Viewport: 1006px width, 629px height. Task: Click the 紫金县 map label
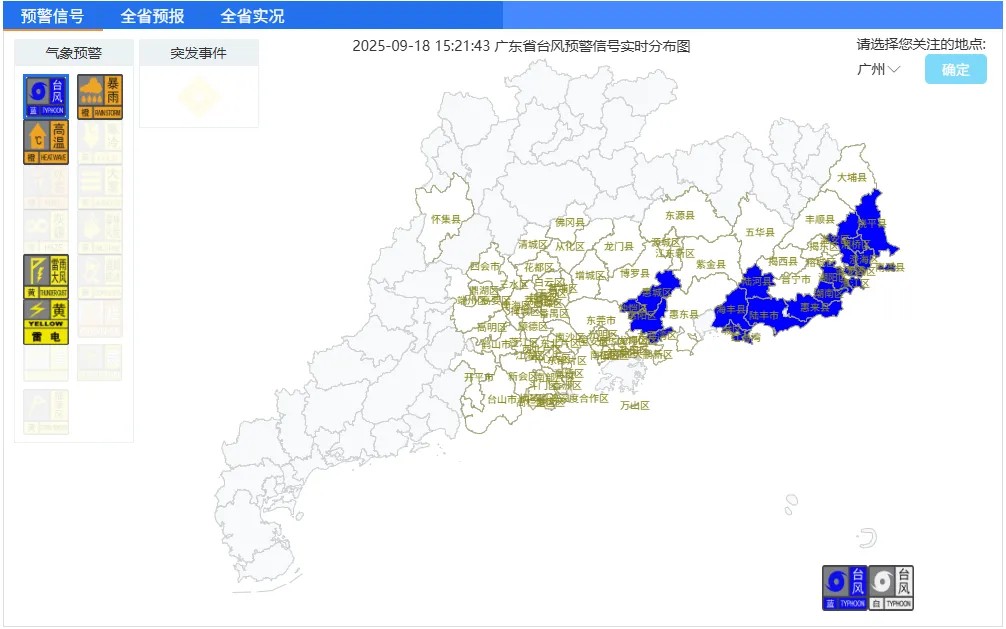pyautogui.click(x=711, y=264)
